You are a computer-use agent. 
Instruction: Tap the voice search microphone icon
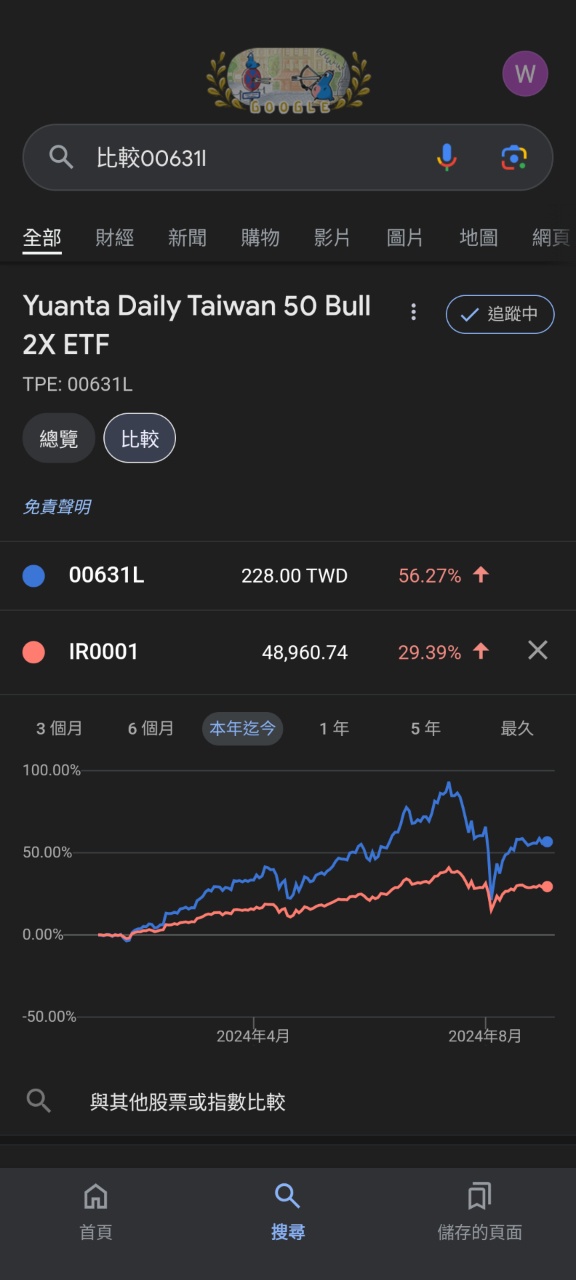tap(446, 157)
